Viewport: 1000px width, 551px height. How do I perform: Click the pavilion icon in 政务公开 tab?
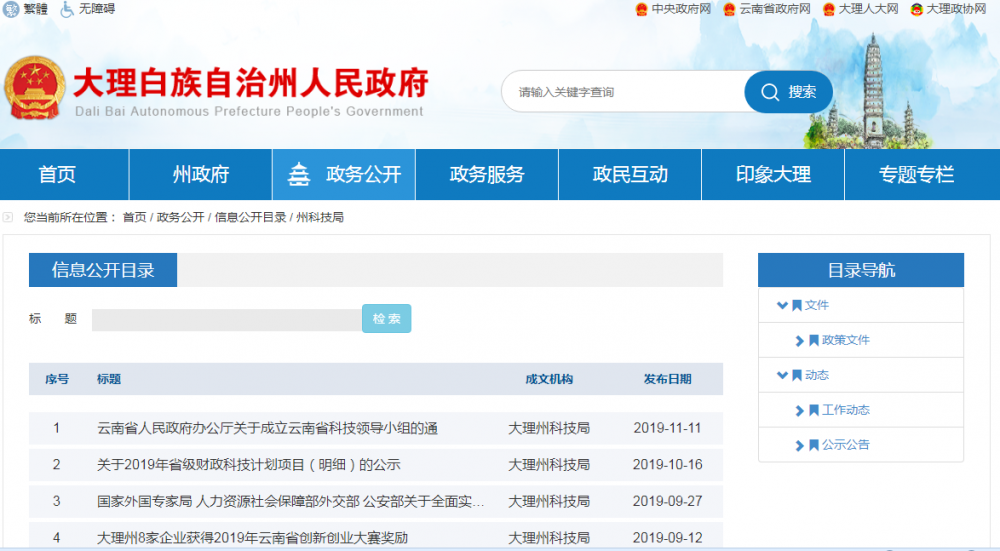(x=298, y=174)
